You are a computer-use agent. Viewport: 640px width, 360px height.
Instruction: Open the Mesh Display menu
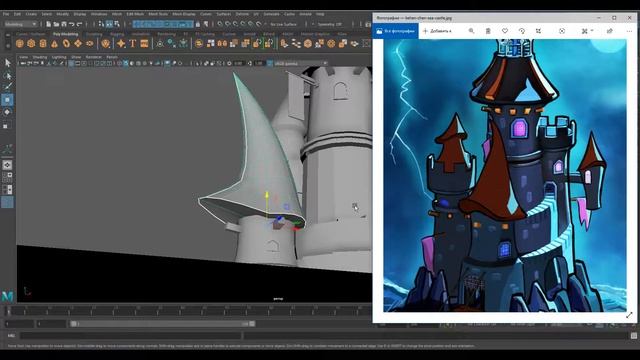184,14
